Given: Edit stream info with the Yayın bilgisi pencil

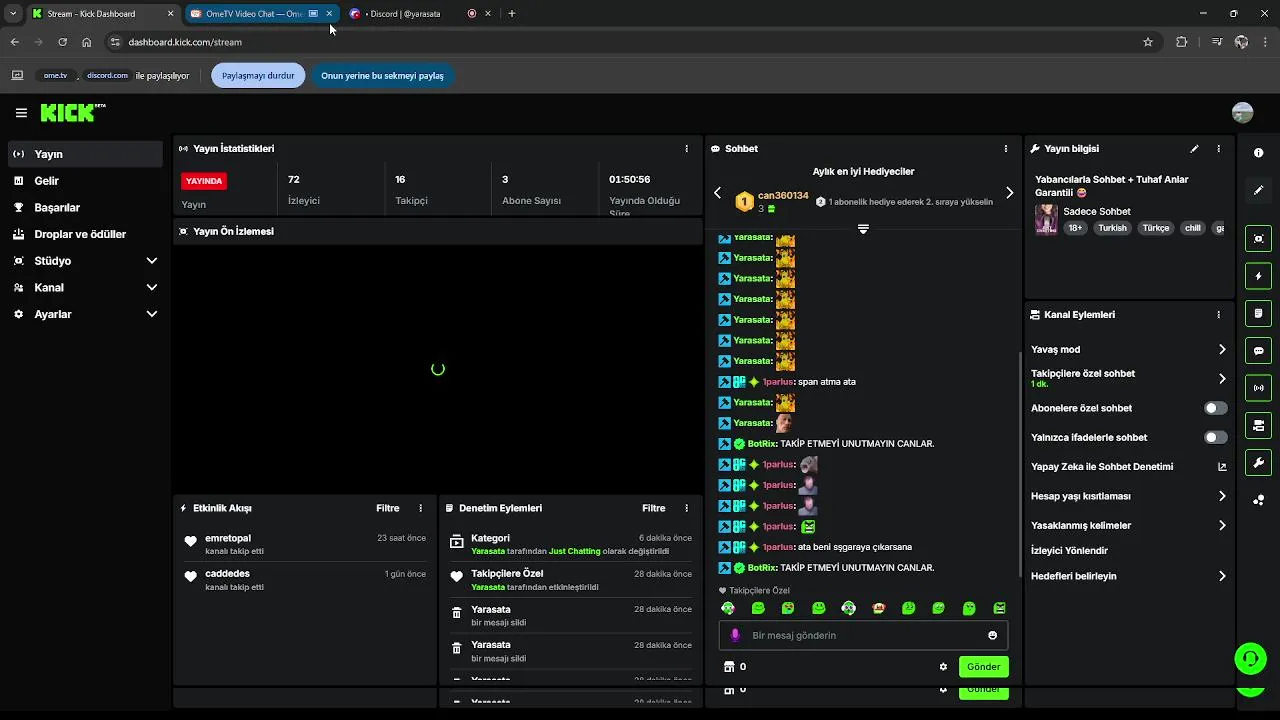Looking at the screenshot, I should tap(1194, 148).
